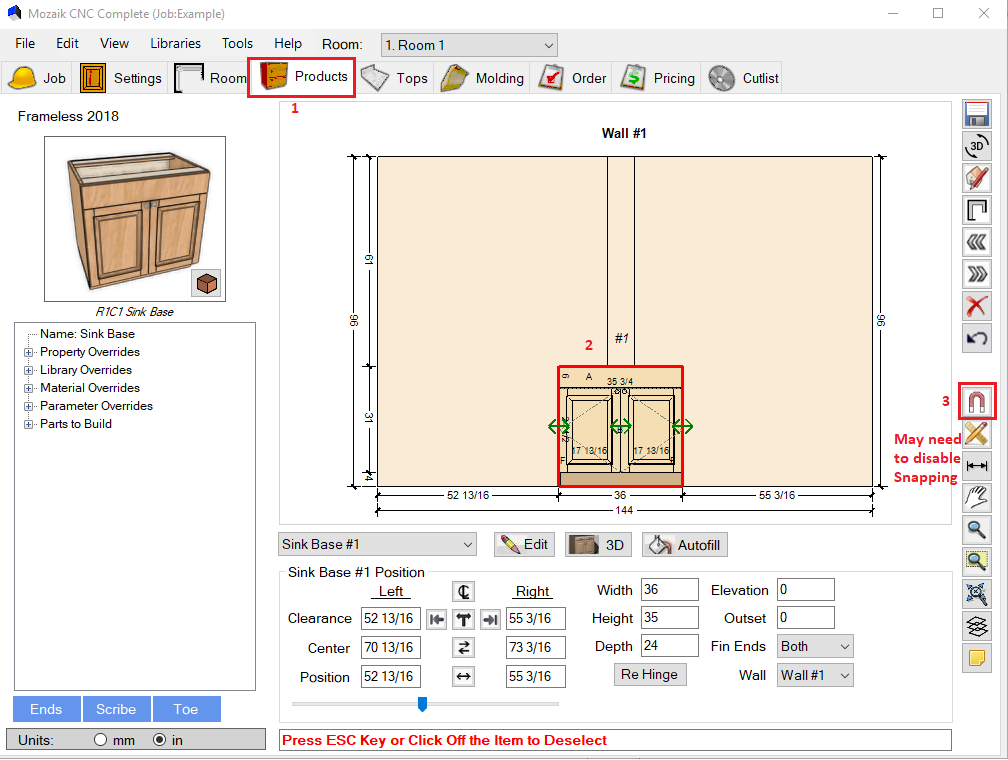
Task: Select the in units radio button
Action: coord(159,740)
